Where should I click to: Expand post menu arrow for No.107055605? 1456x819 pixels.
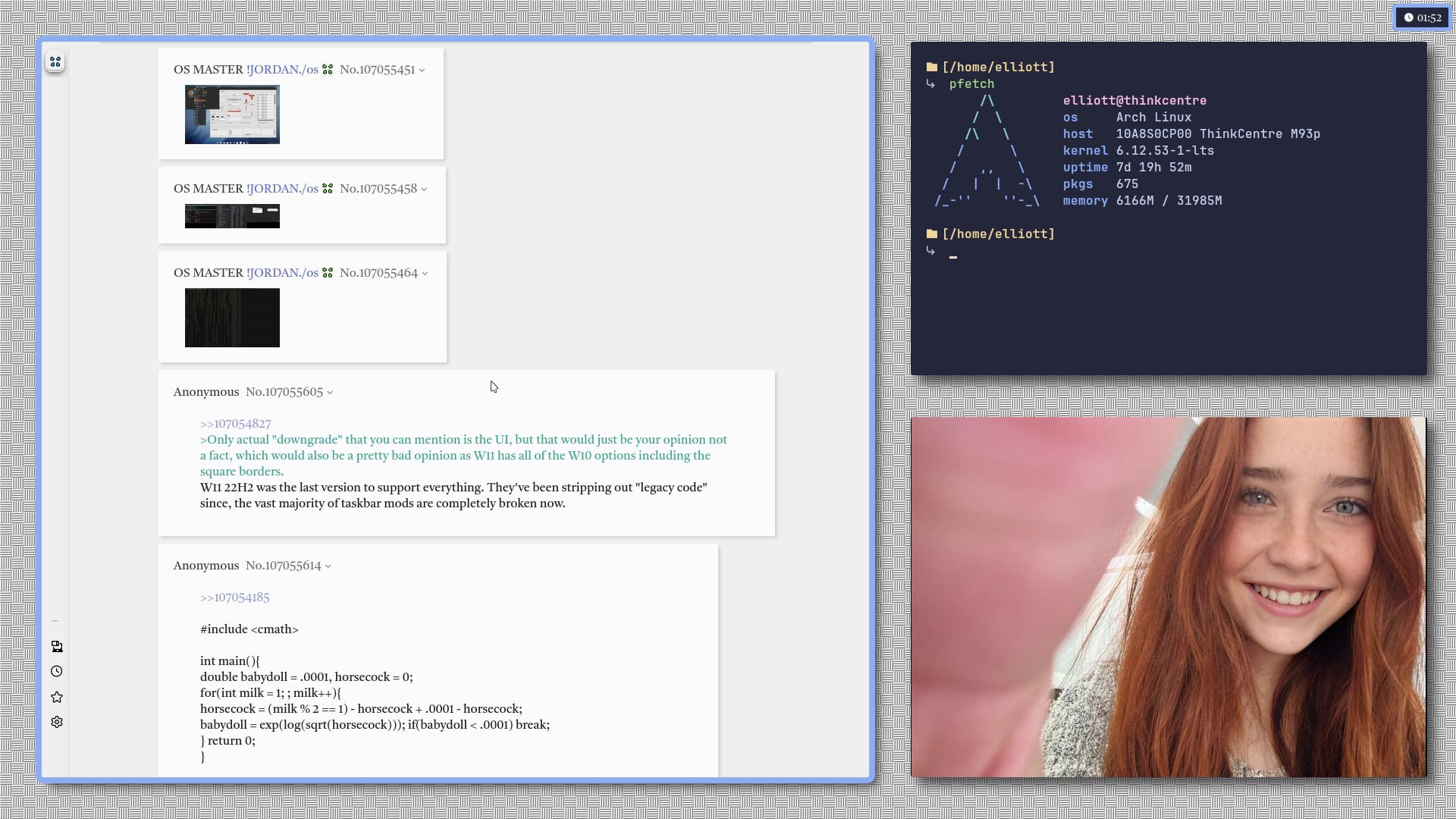(330, 393)
